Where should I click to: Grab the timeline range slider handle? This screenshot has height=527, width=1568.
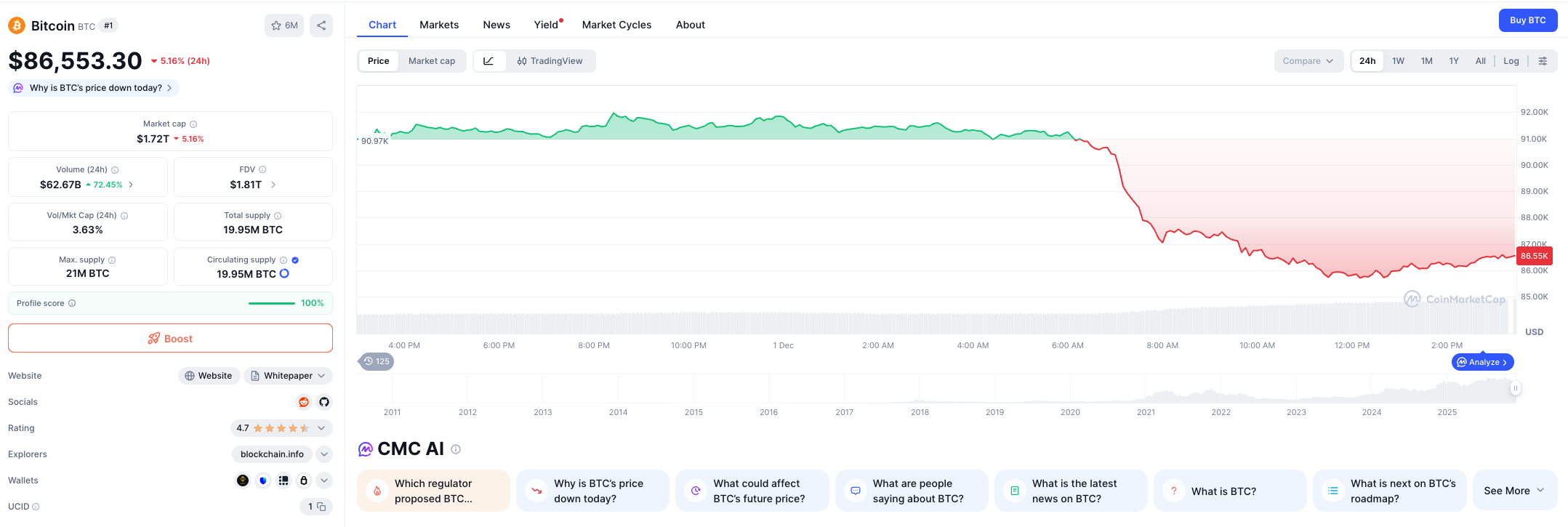click(x=1515, y=389)
